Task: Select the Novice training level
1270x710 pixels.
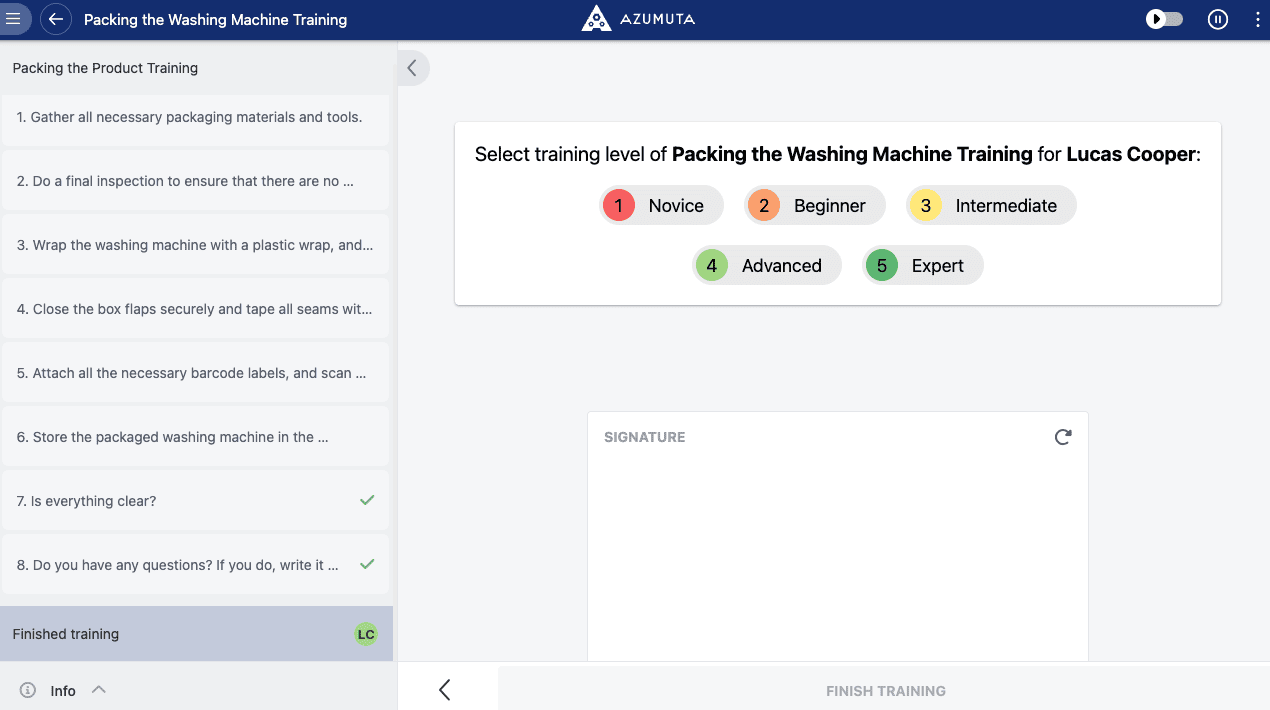Action: [x=661, y=206]
